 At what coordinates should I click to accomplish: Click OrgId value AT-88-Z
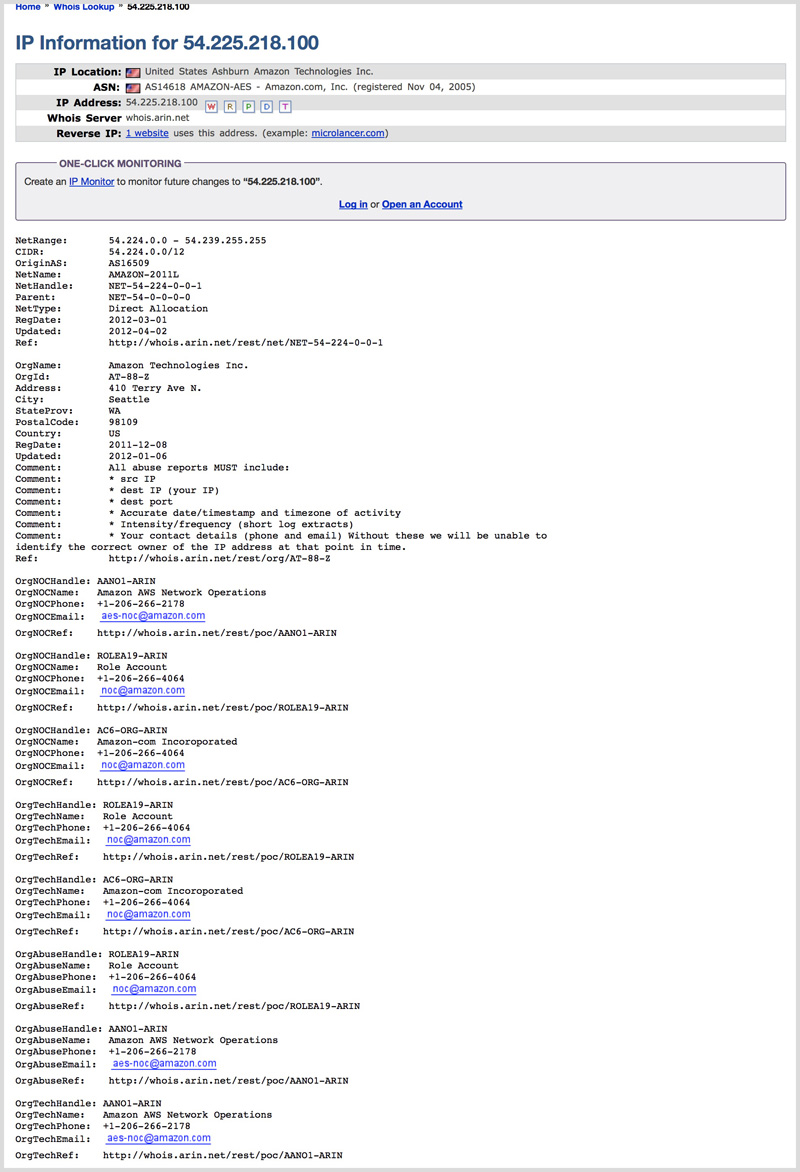(x=129, y=377)
